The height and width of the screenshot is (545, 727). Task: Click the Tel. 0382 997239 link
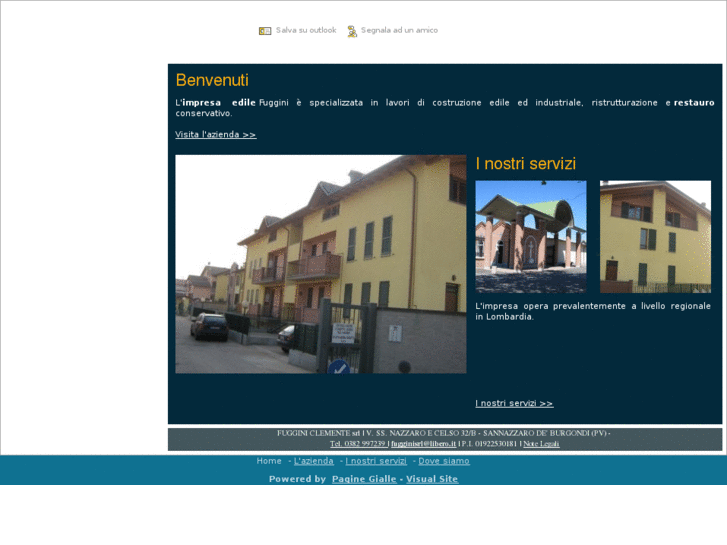[359, 444]
